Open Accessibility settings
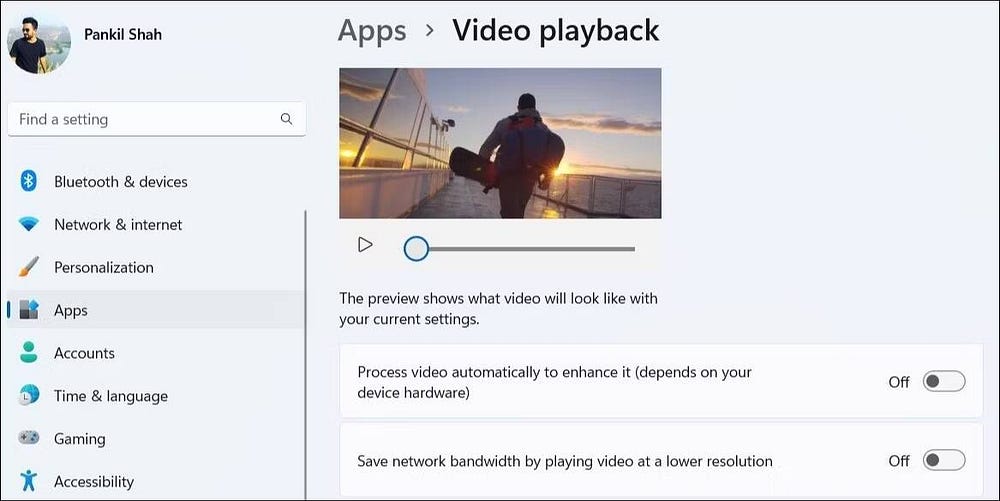This screenshot has height=501, width=1000. [156, 481]
